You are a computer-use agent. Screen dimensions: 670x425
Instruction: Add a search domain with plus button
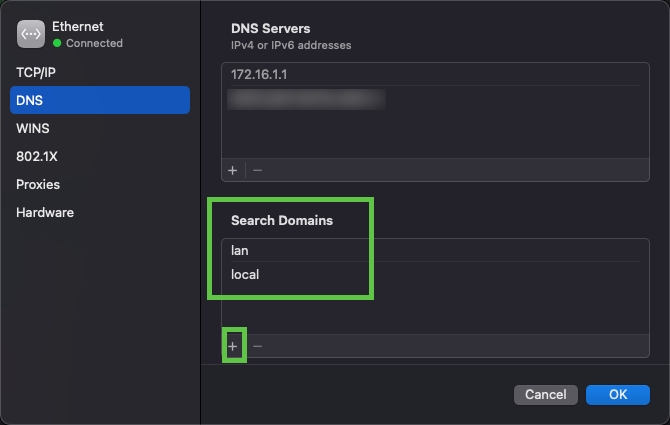pos(233,346)
